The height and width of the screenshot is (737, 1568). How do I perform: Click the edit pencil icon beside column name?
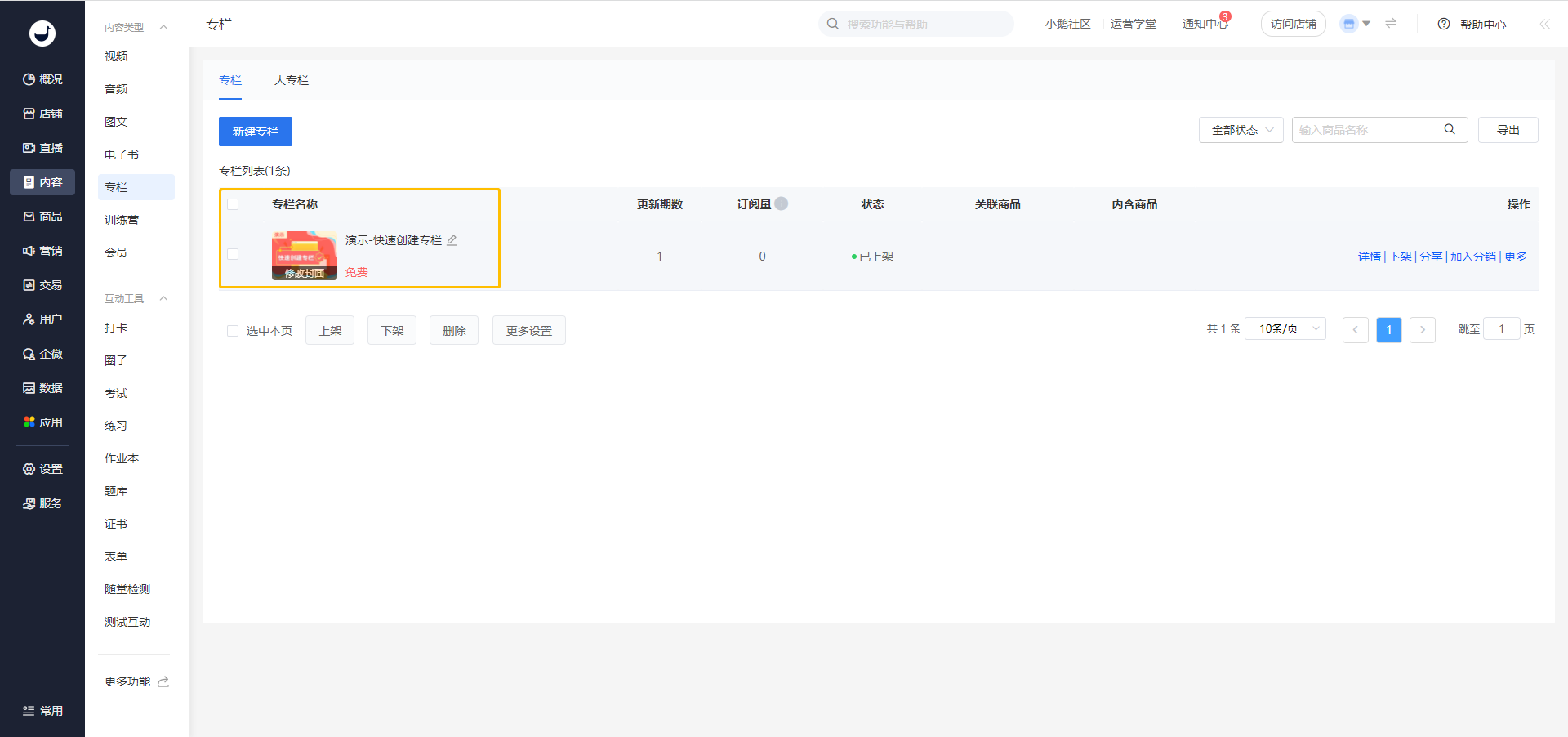tap(452, 240)
